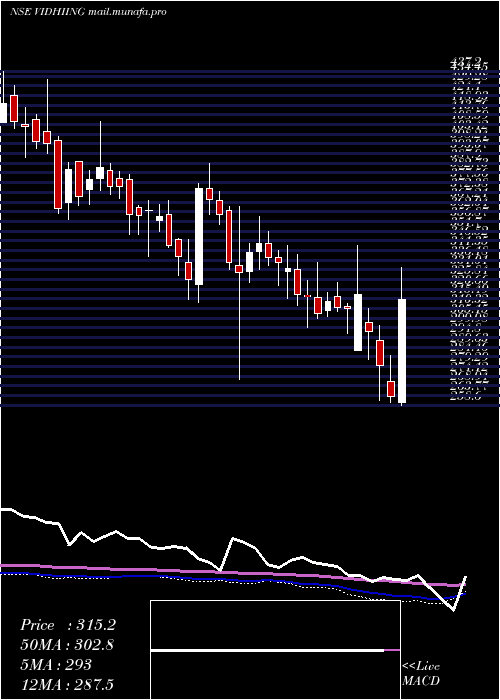Select the 5MA : 293 value
Screen dimensions: 500x700
tap(56, 665)
